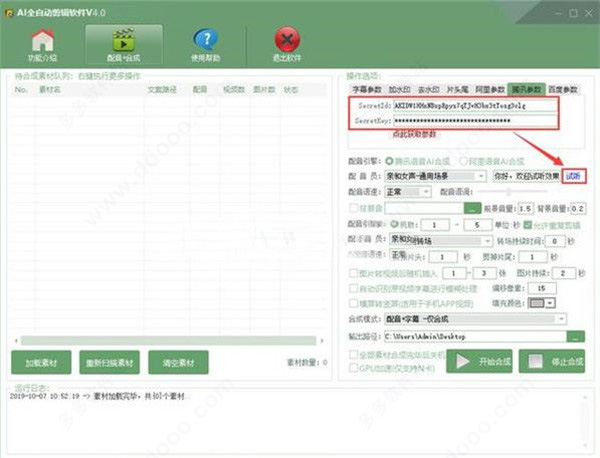Click 重新扫描素材 button
Image resolution: width=600 pixels, height=458 pixels.
109,362
